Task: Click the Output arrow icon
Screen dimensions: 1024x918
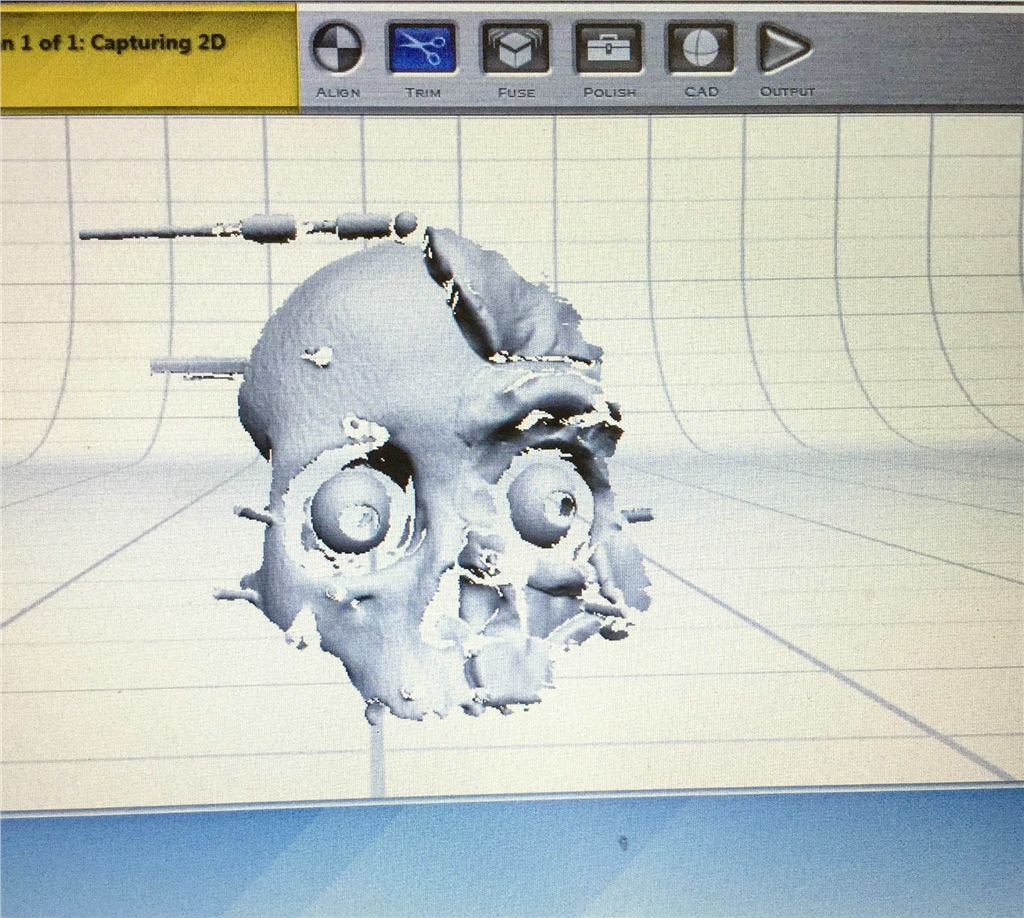Action: [x=785, y=48]
